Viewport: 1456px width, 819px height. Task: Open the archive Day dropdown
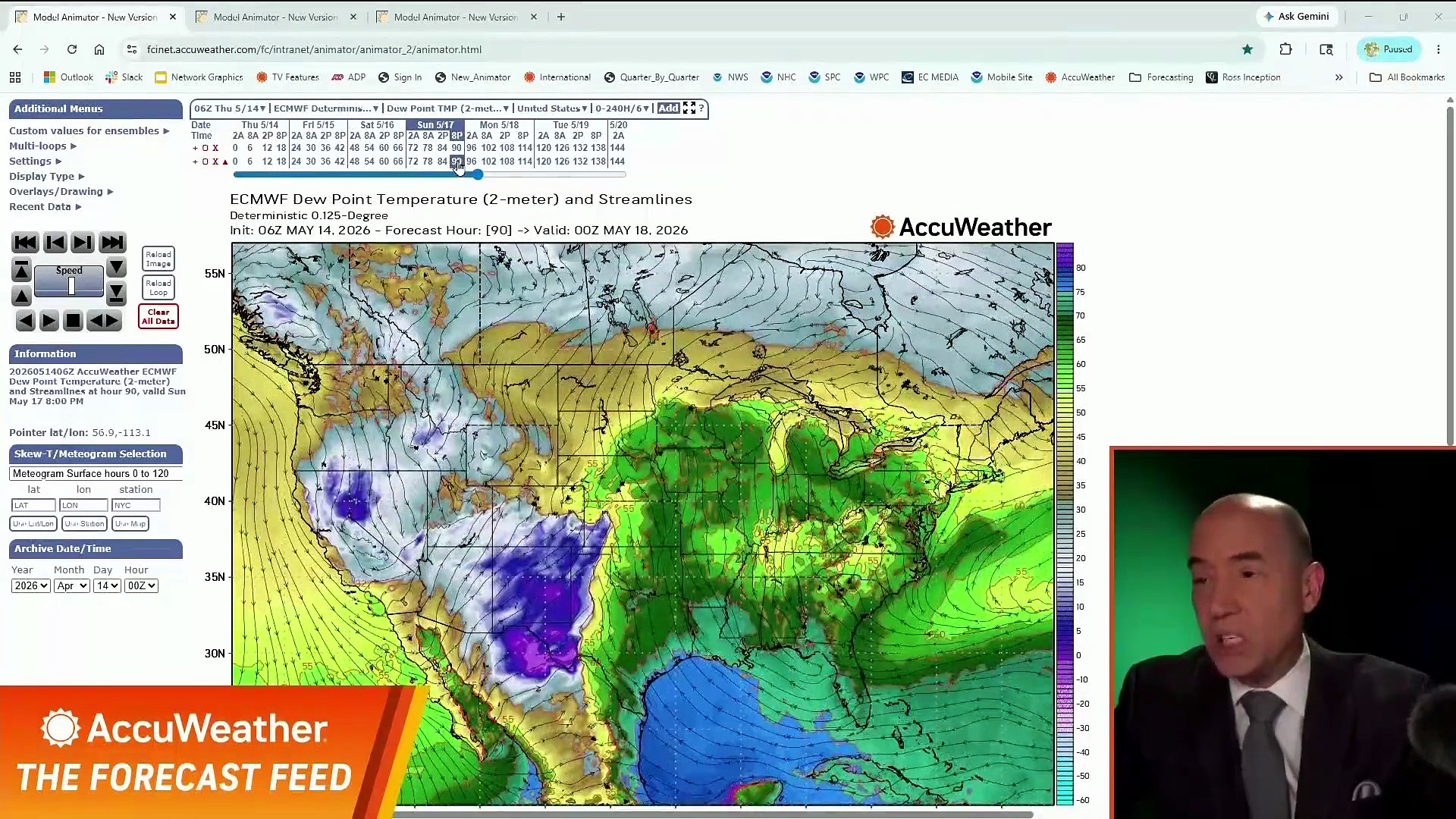tap(107, 586)
